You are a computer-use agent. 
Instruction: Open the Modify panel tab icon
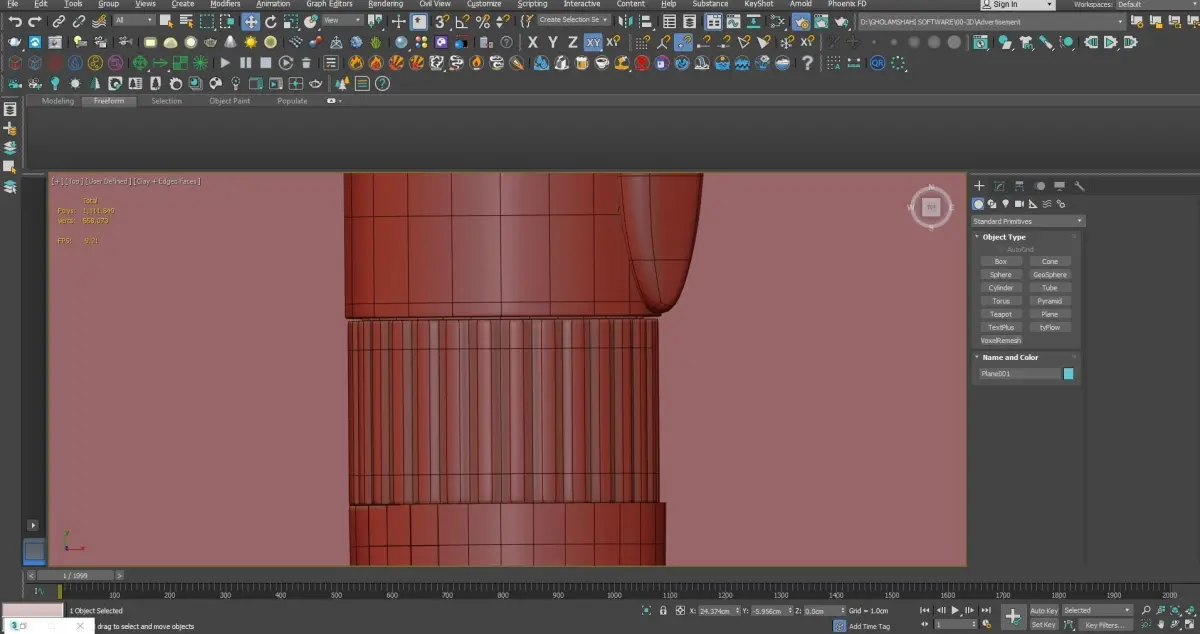(999, 186)
